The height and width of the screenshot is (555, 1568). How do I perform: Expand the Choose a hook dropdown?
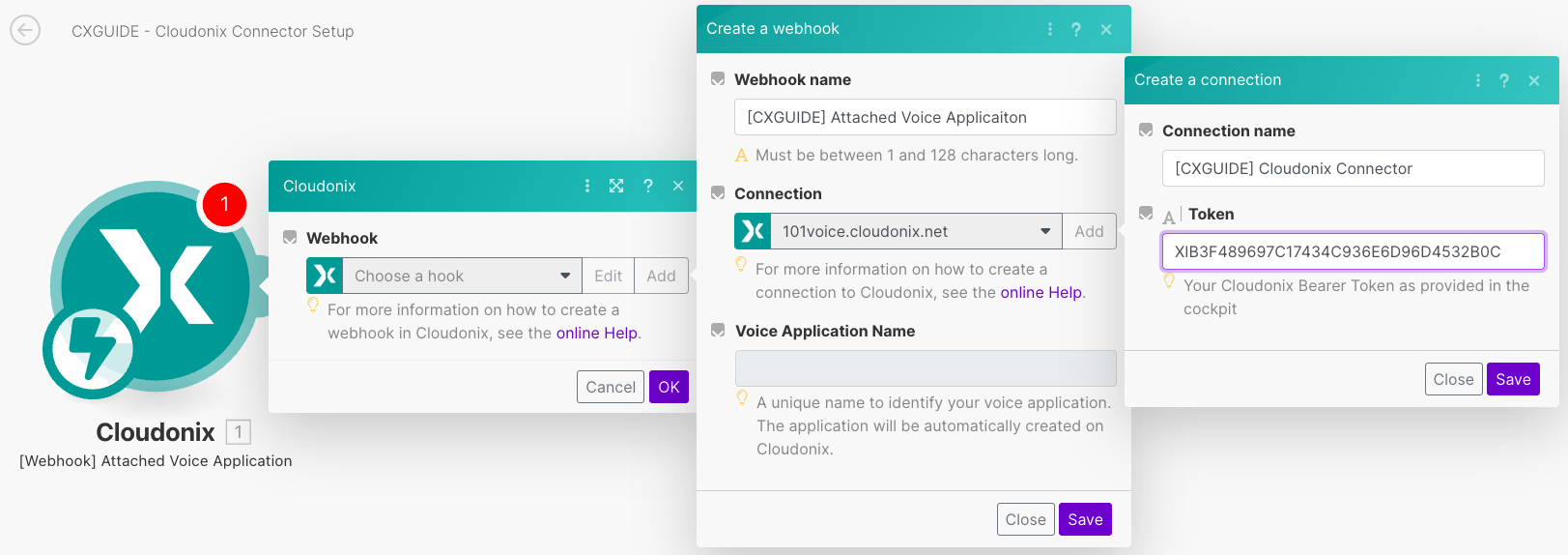(462, 276)
